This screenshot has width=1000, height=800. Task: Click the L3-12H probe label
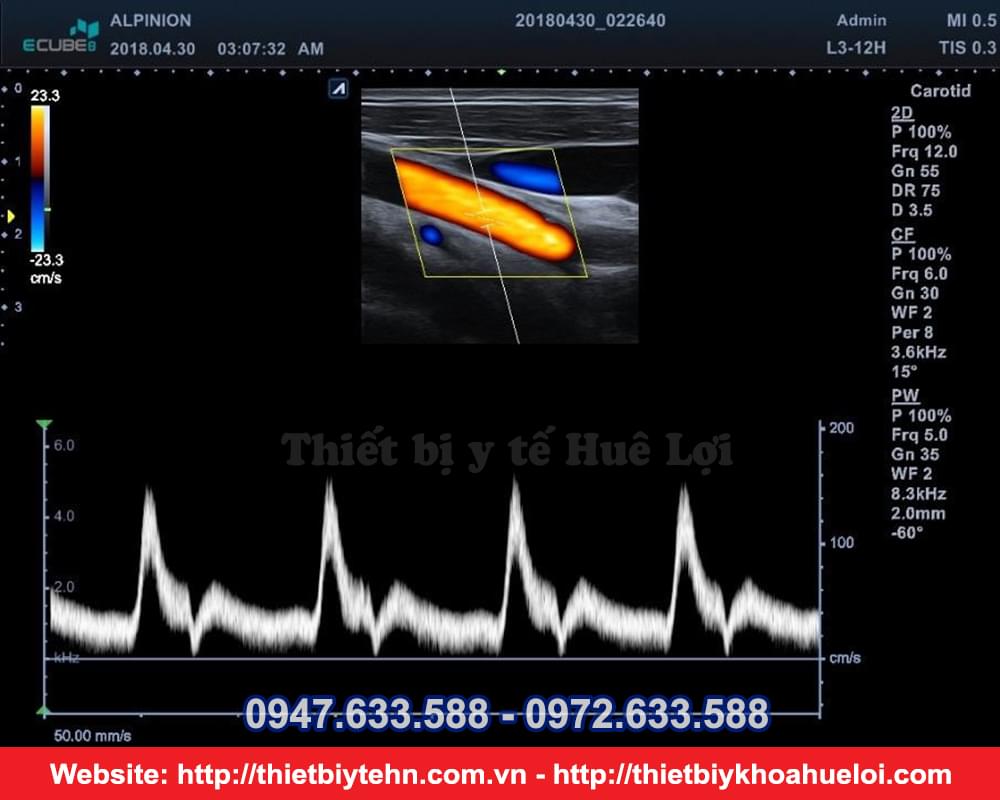tap(856, 47)
